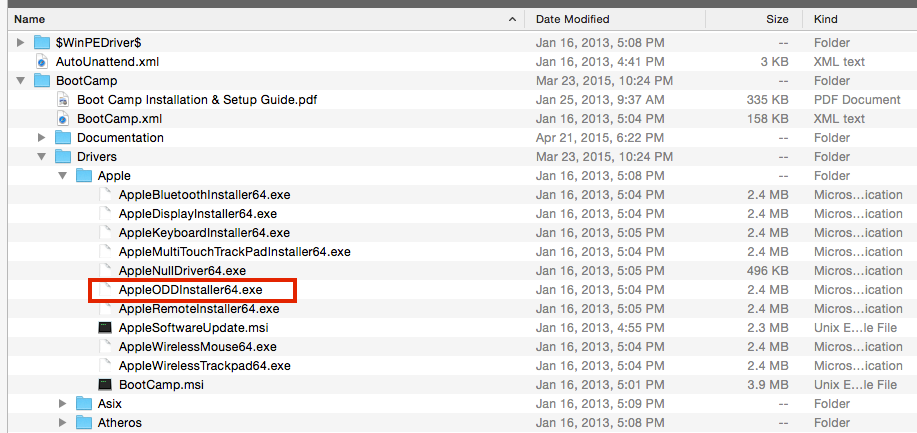Click the AppleODDInstaller64.exe file icon
Image resolution: width=917 pixels, height=433 pixels.
point(105,290)
